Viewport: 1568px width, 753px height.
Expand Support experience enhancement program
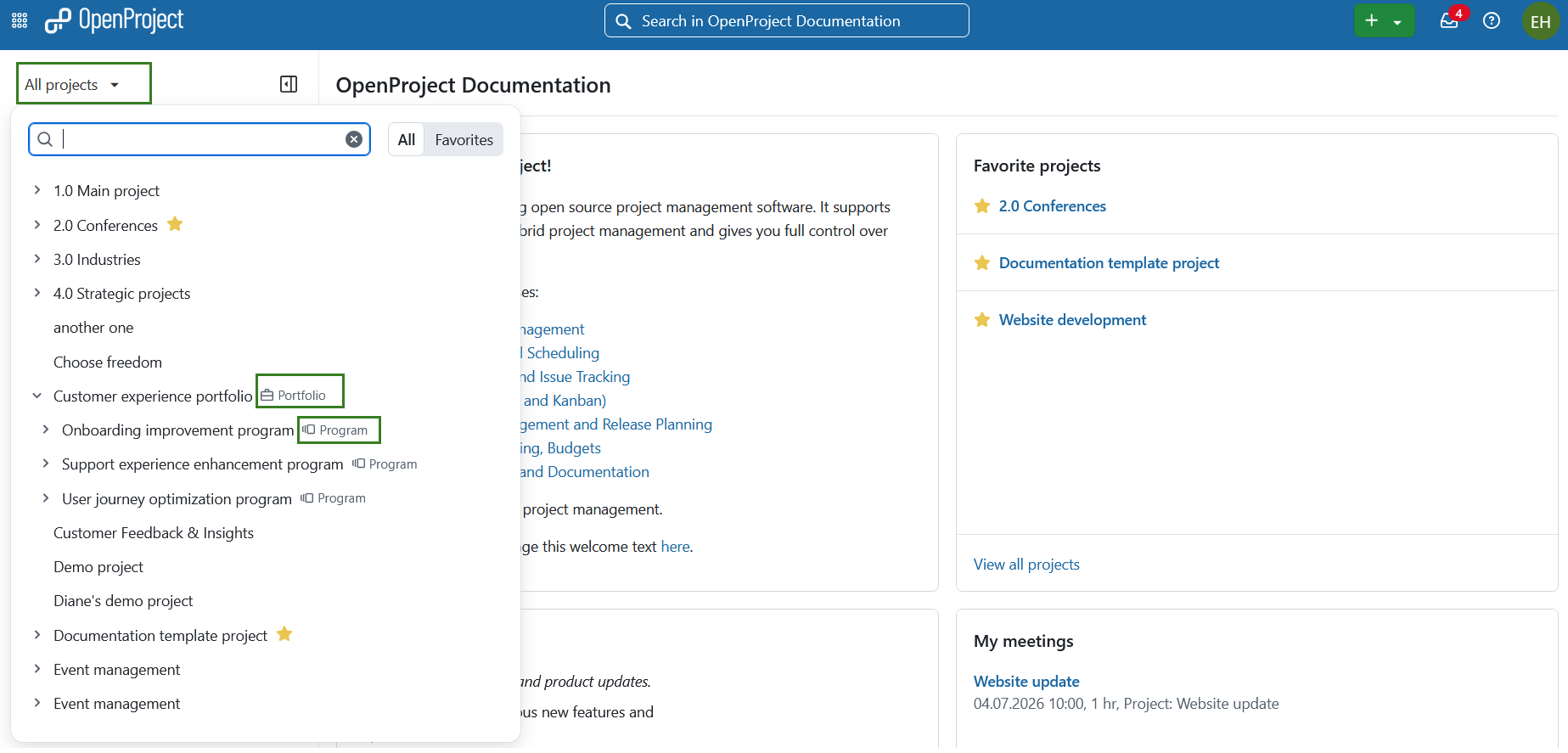pyautogui.click(x=45, y=464)
